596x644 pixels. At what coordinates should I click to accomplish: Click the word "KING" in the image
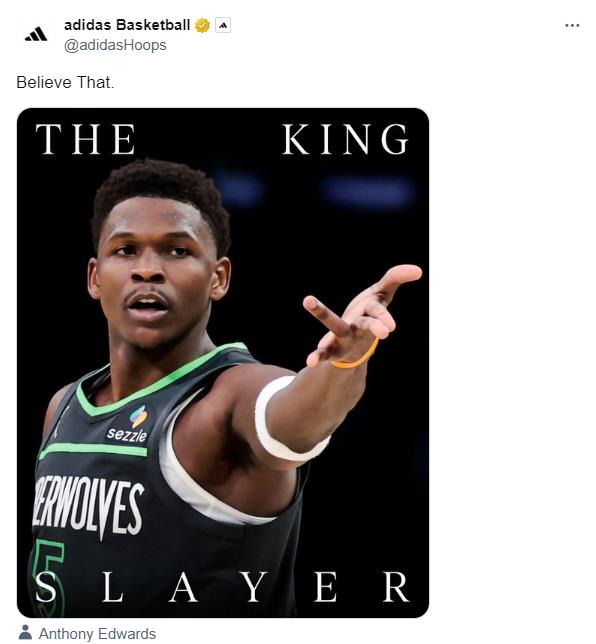[x=345, y=139]
